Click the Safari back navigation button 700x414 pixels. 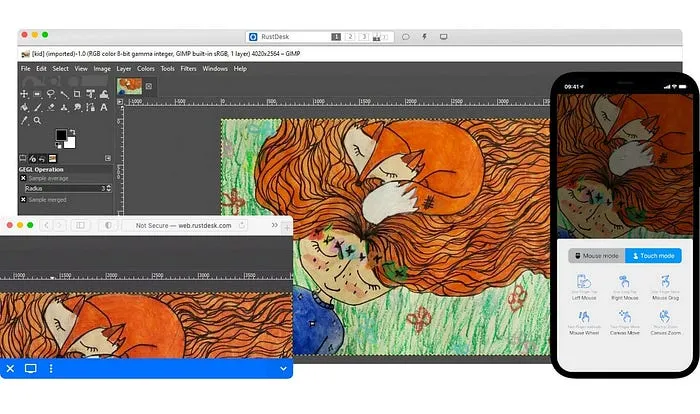[46, 226]
